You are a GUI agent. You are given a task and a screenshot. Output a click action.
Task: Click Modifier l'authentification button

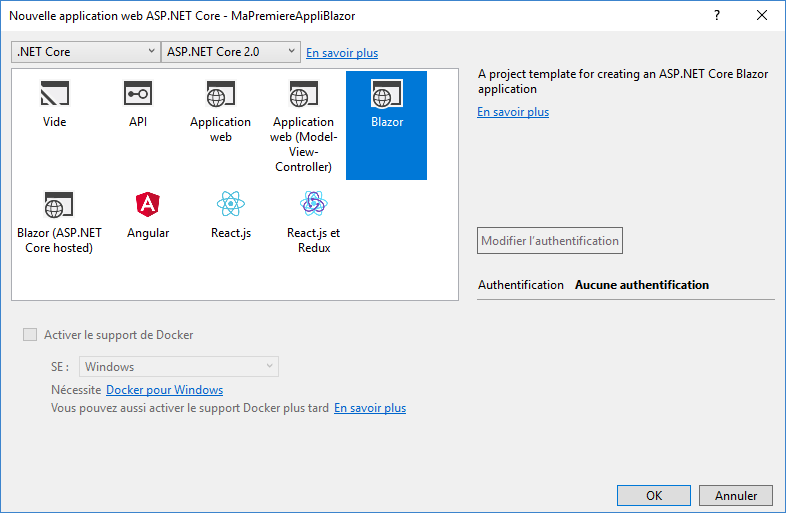click(x=550, y=241)
